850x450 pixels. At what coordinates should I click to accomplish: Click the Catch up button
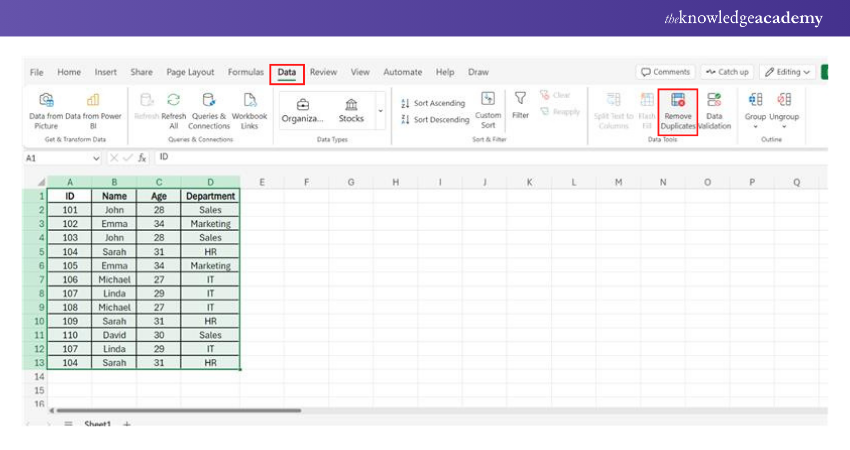pyautogui.click(x=727, y=72)
